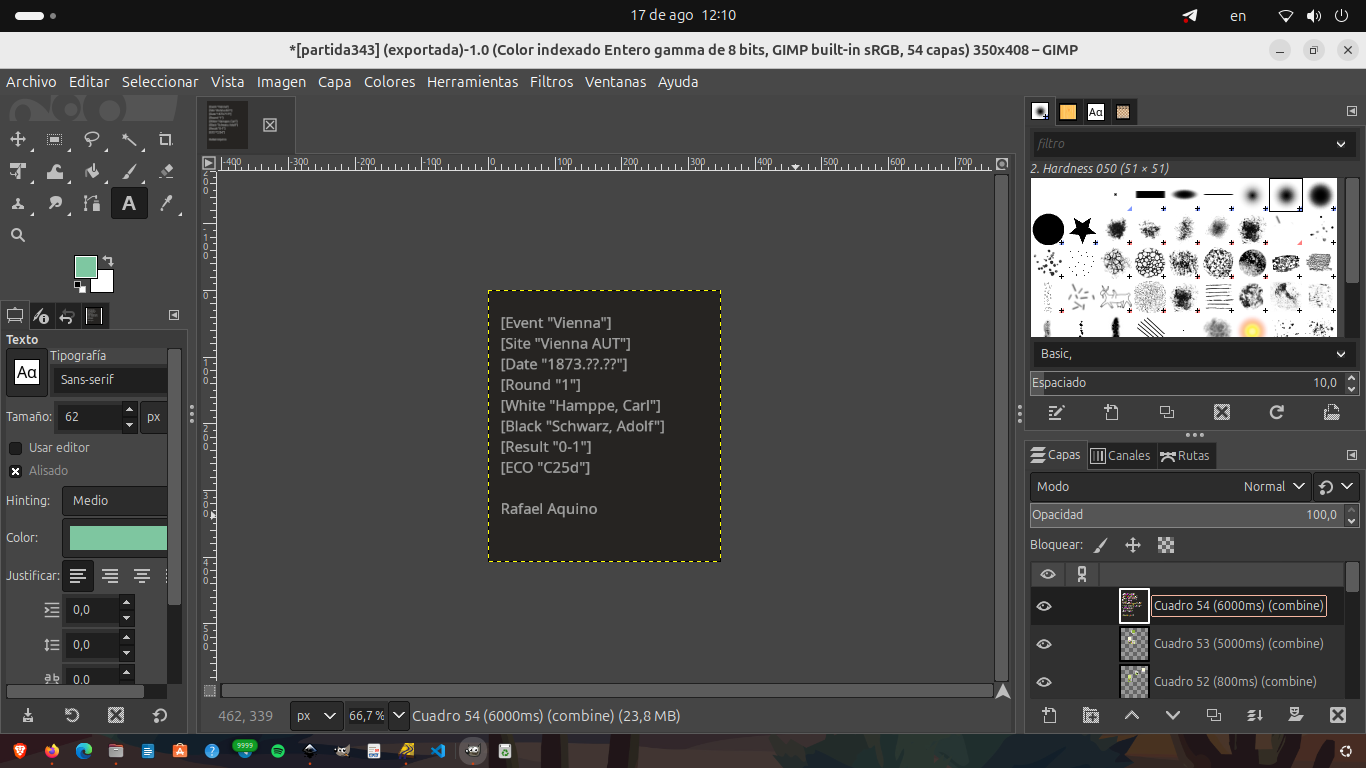
Task: Delete the selected layer
Action: tap(1338, 715)
